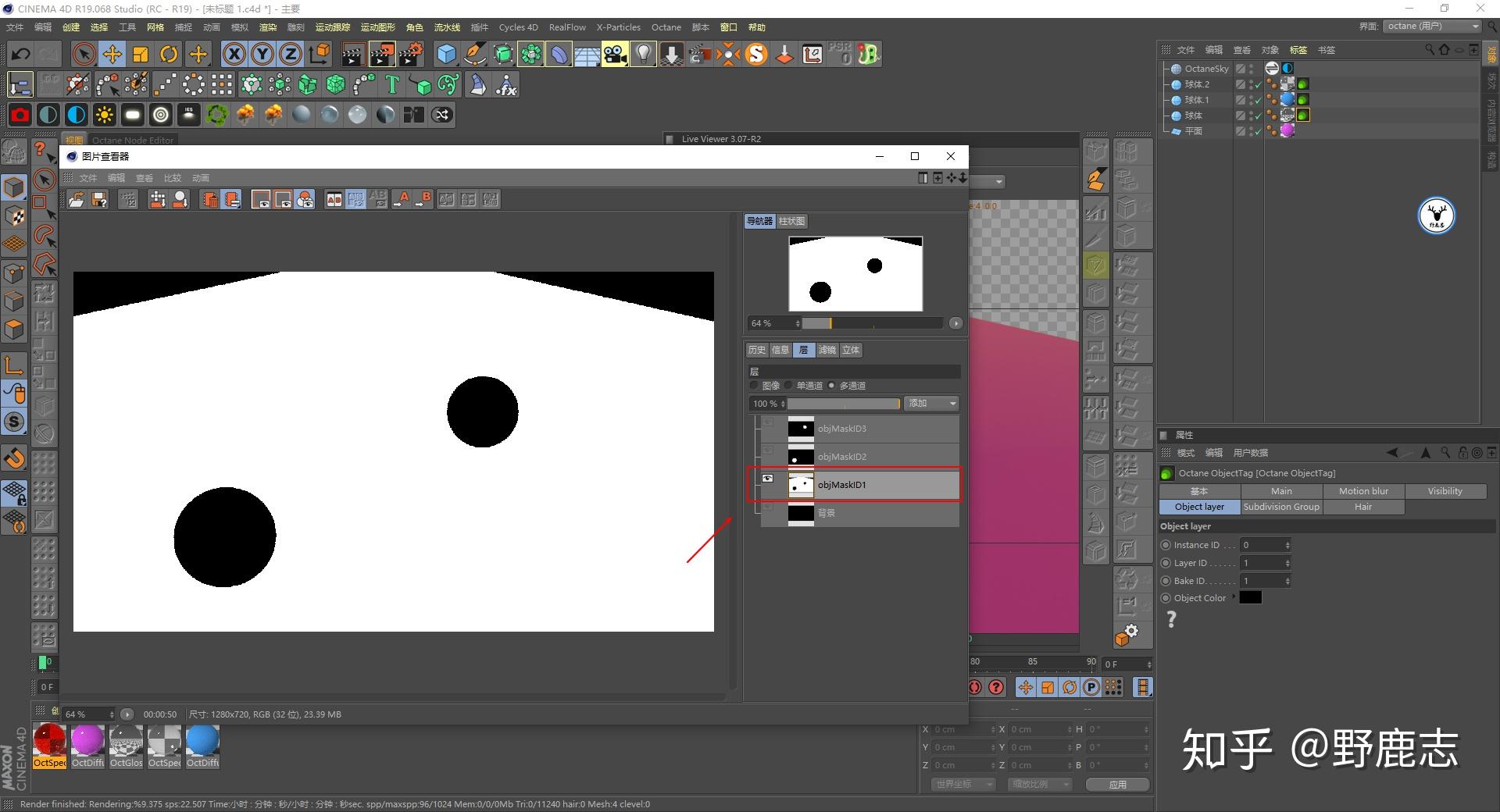Open the 界面 layout dropdown

[1433, 27]
